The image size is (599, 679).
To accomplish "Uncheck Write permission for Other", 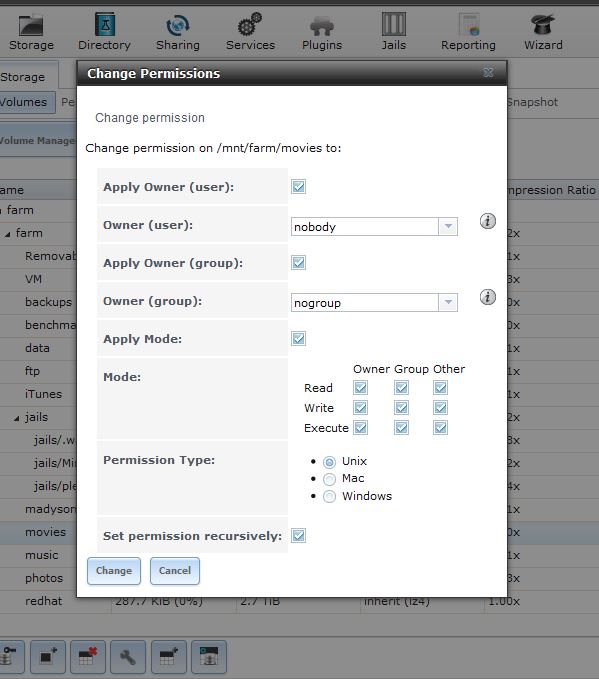I will [x=440, y=407].
